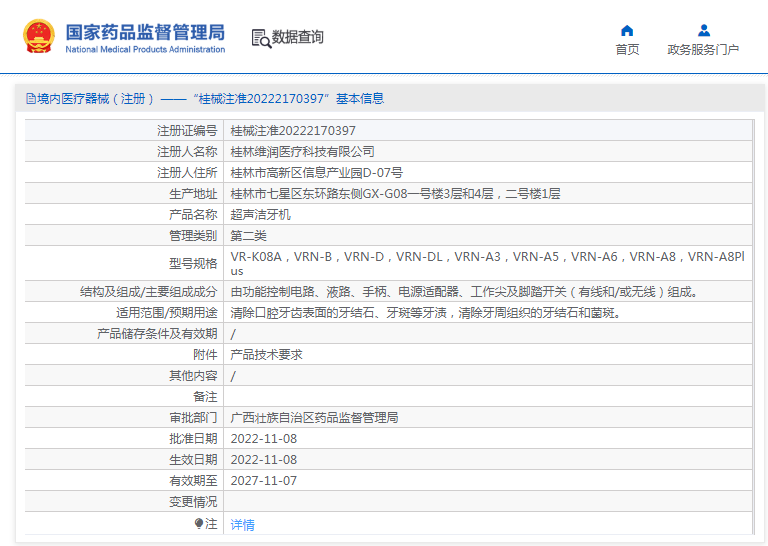768x546 pixels.
Task: Click the lightbulb icon beside 注
Action: click(x=198, y=523)
